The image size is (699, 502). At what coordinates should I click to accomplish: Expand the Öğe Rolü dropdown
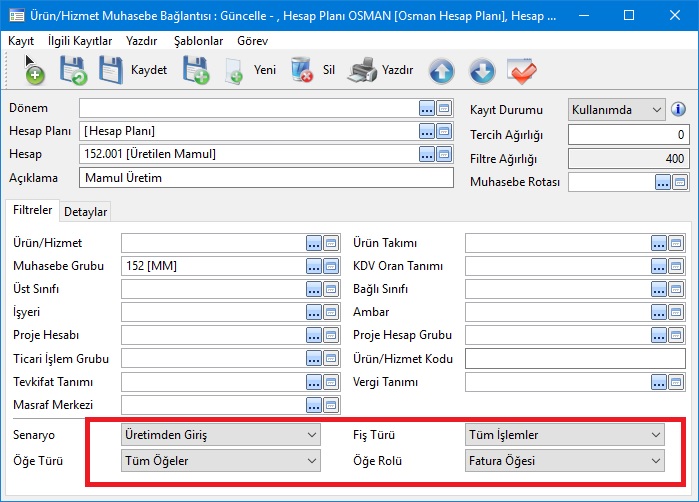565,461
